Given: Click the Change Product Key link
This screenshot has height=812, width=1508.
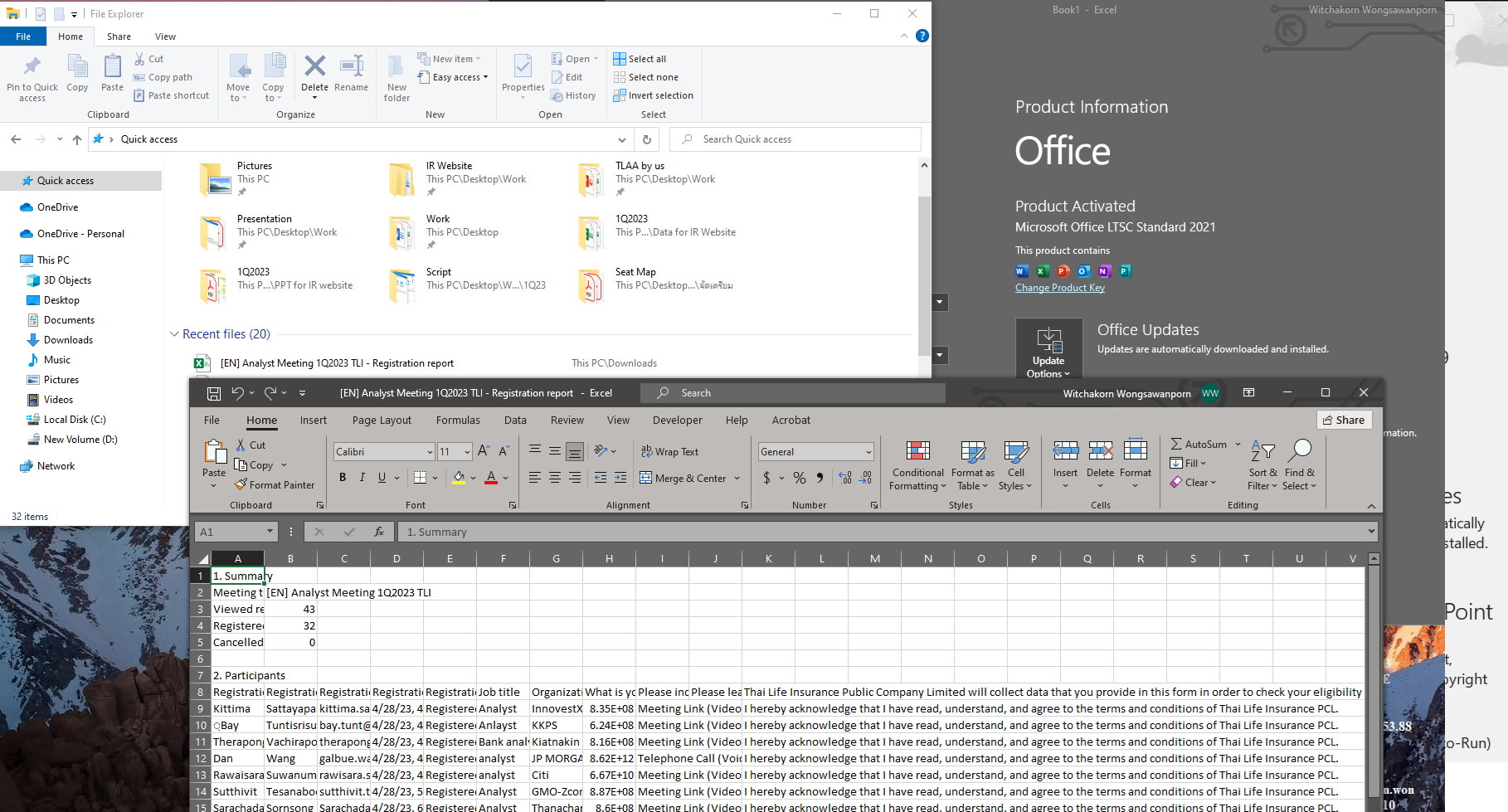Looking at the screenshot, I should [x=1059, y=288].
